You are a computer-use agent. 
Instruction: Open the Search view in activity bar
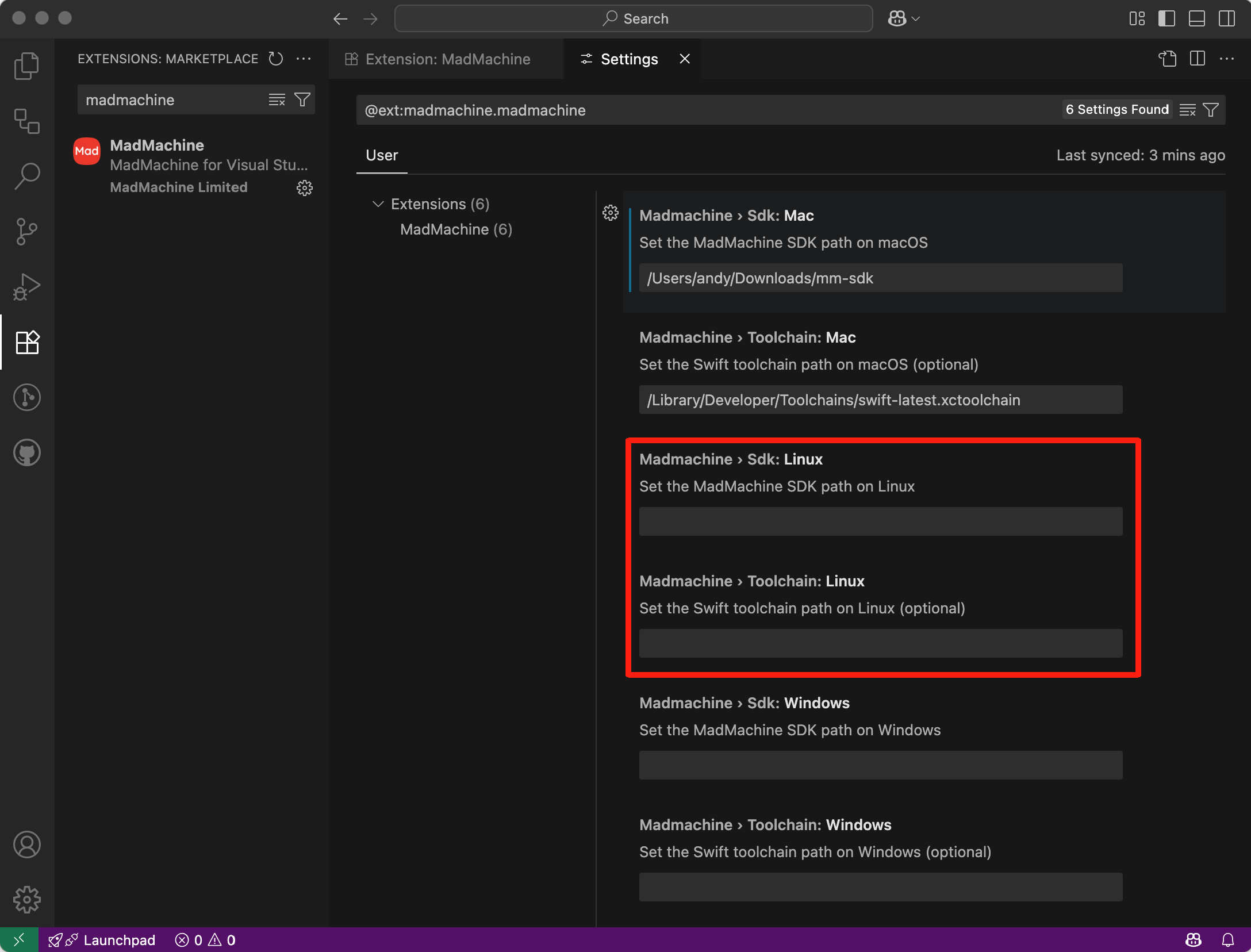coord(27,176)
